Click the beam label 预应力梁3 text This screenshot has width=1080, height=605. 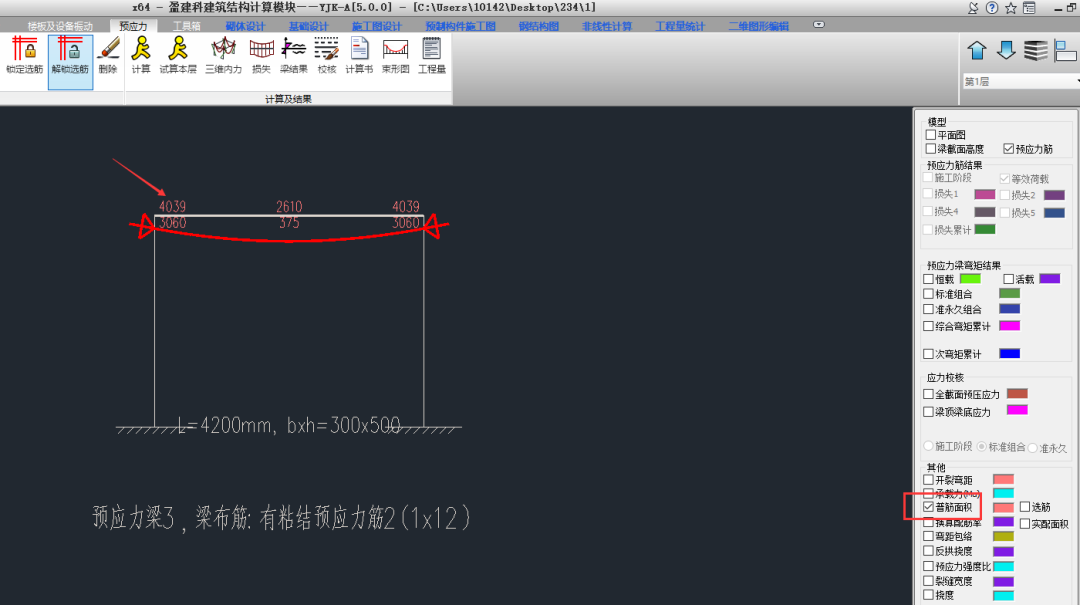click(134, 518)
